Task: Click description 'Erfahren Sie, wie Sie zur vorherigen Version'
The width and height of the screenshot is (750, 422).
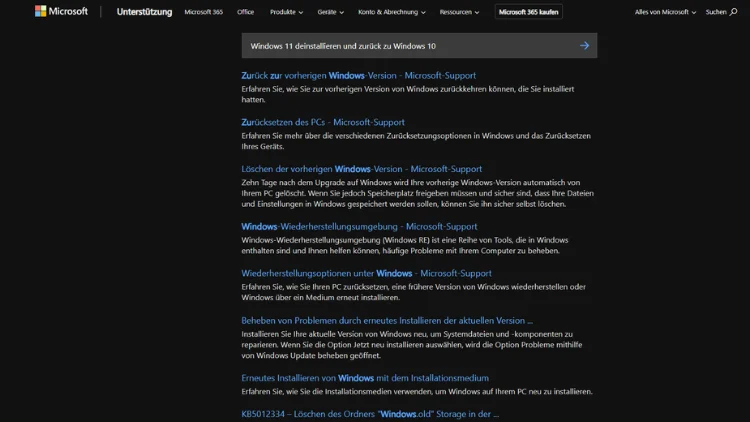Action: (408, 94)
